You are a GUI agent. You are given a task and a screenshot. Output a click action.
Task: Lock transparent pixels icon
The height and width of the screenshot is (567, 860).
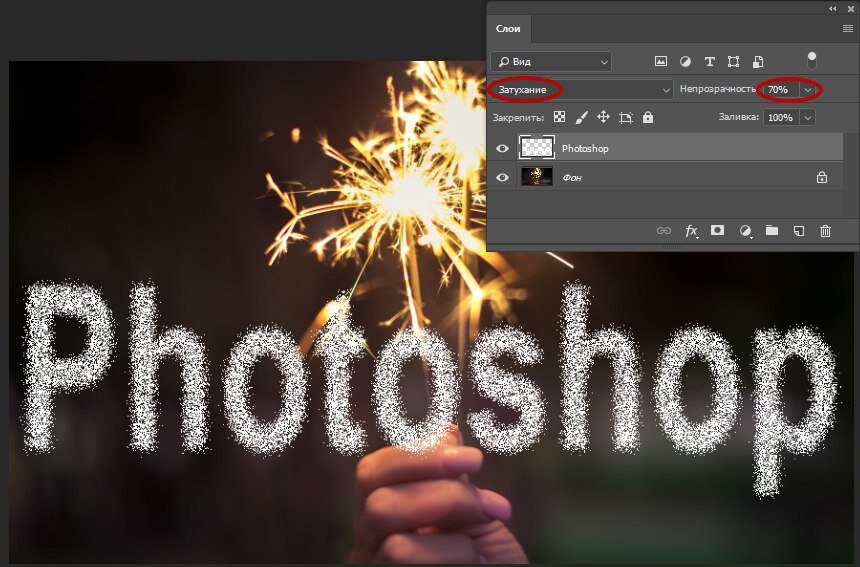(x=559, y=117)
